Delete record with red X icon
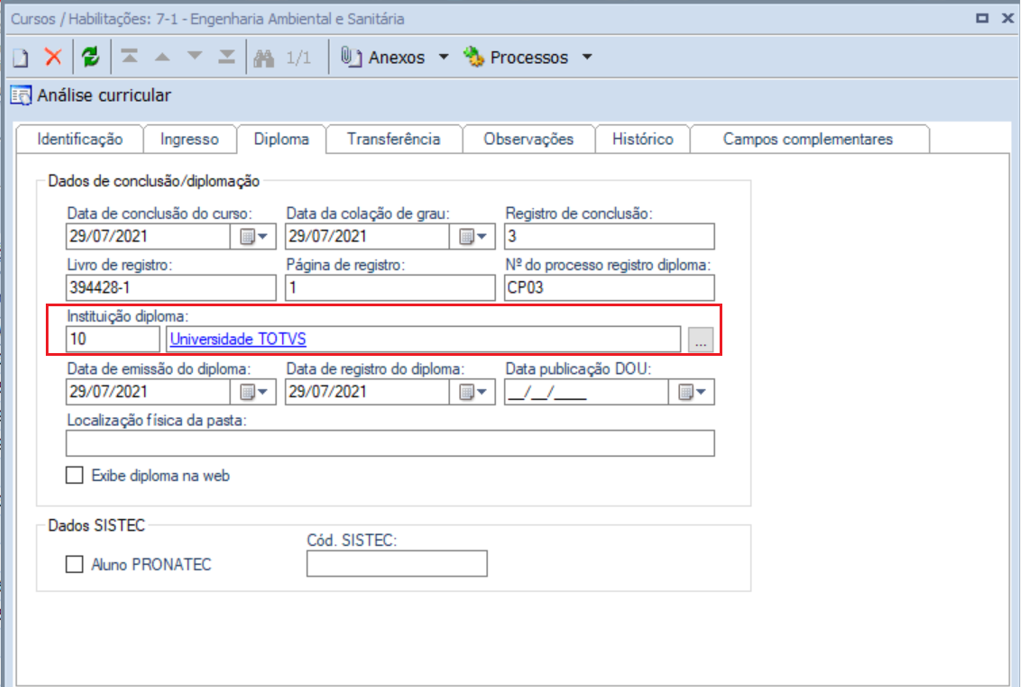The height and width of the screenshot is (687, 1021). 53,57
